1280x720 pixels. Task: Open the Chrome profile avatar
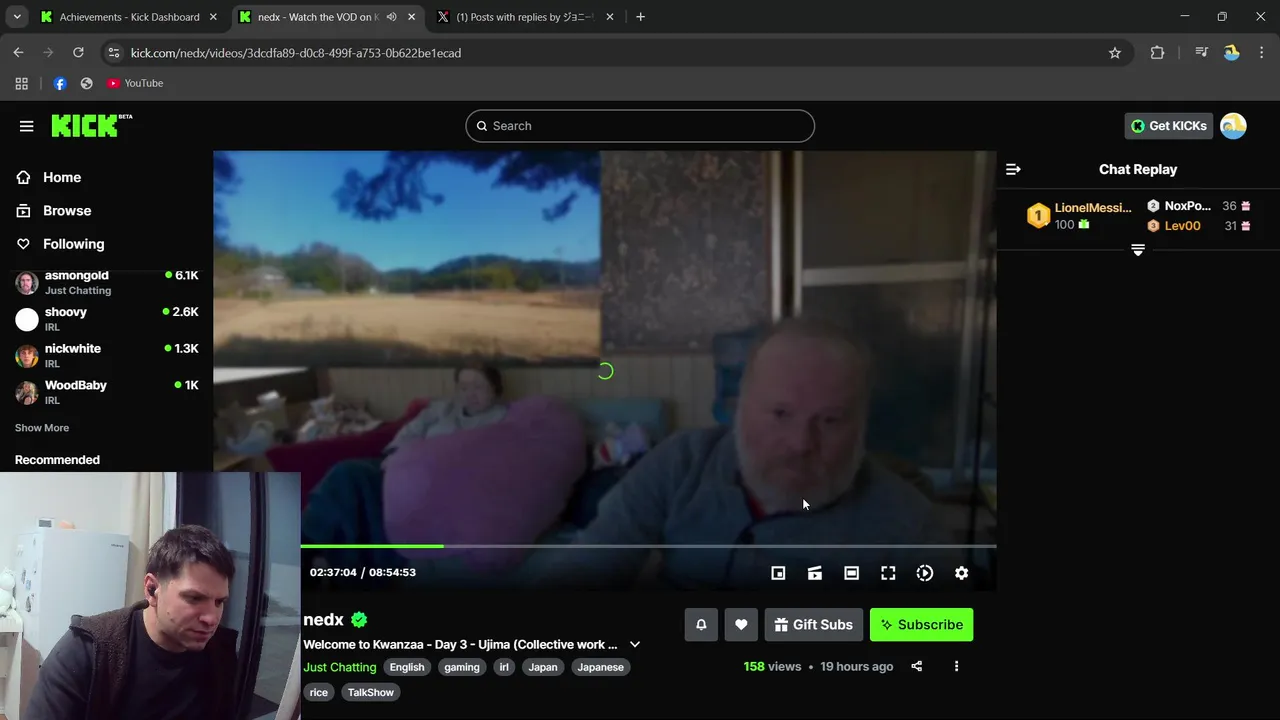(1232, 53)
